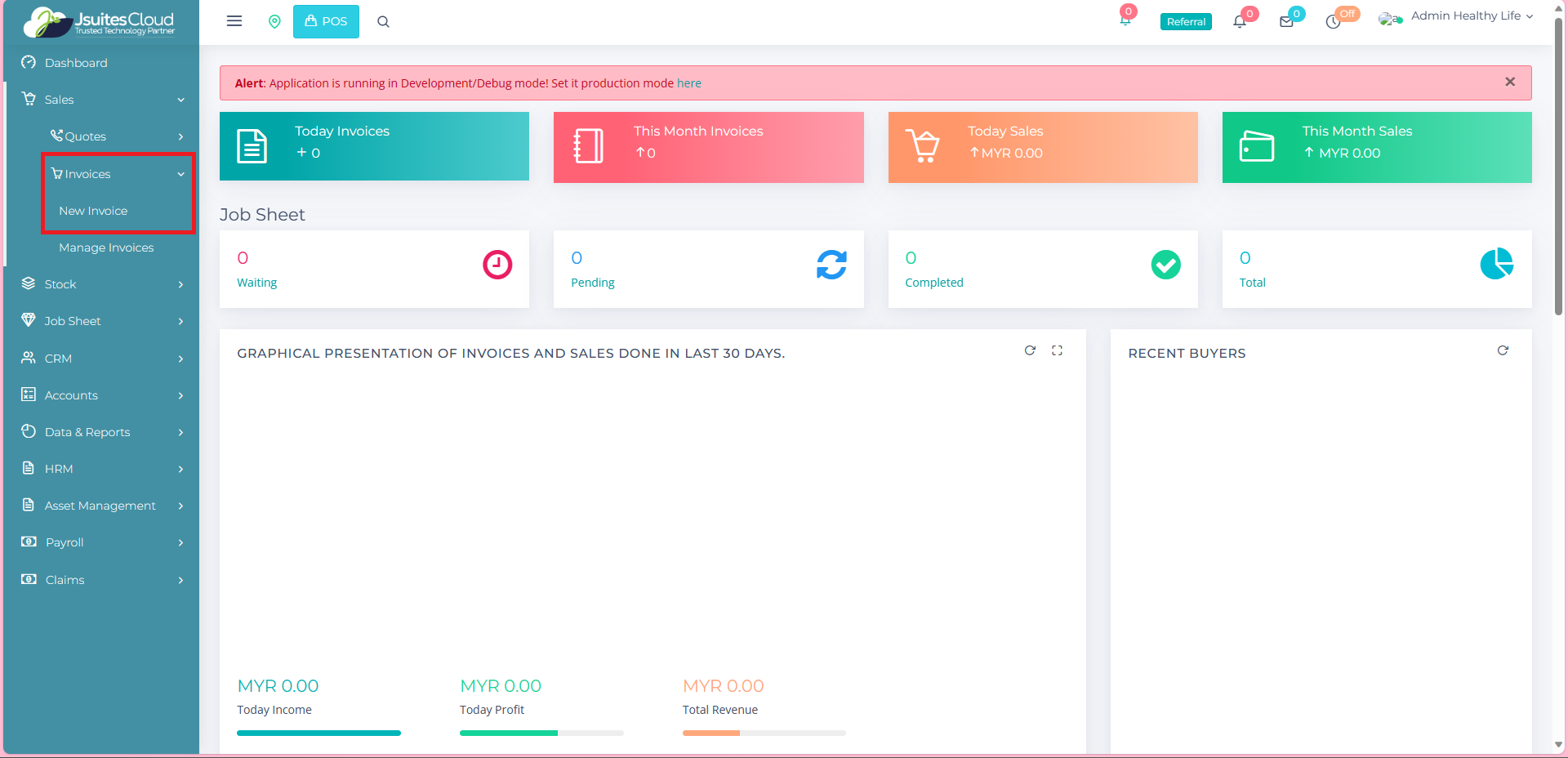
Task: Open Manage Invoices from the sidebar
Action: [106, 247]
